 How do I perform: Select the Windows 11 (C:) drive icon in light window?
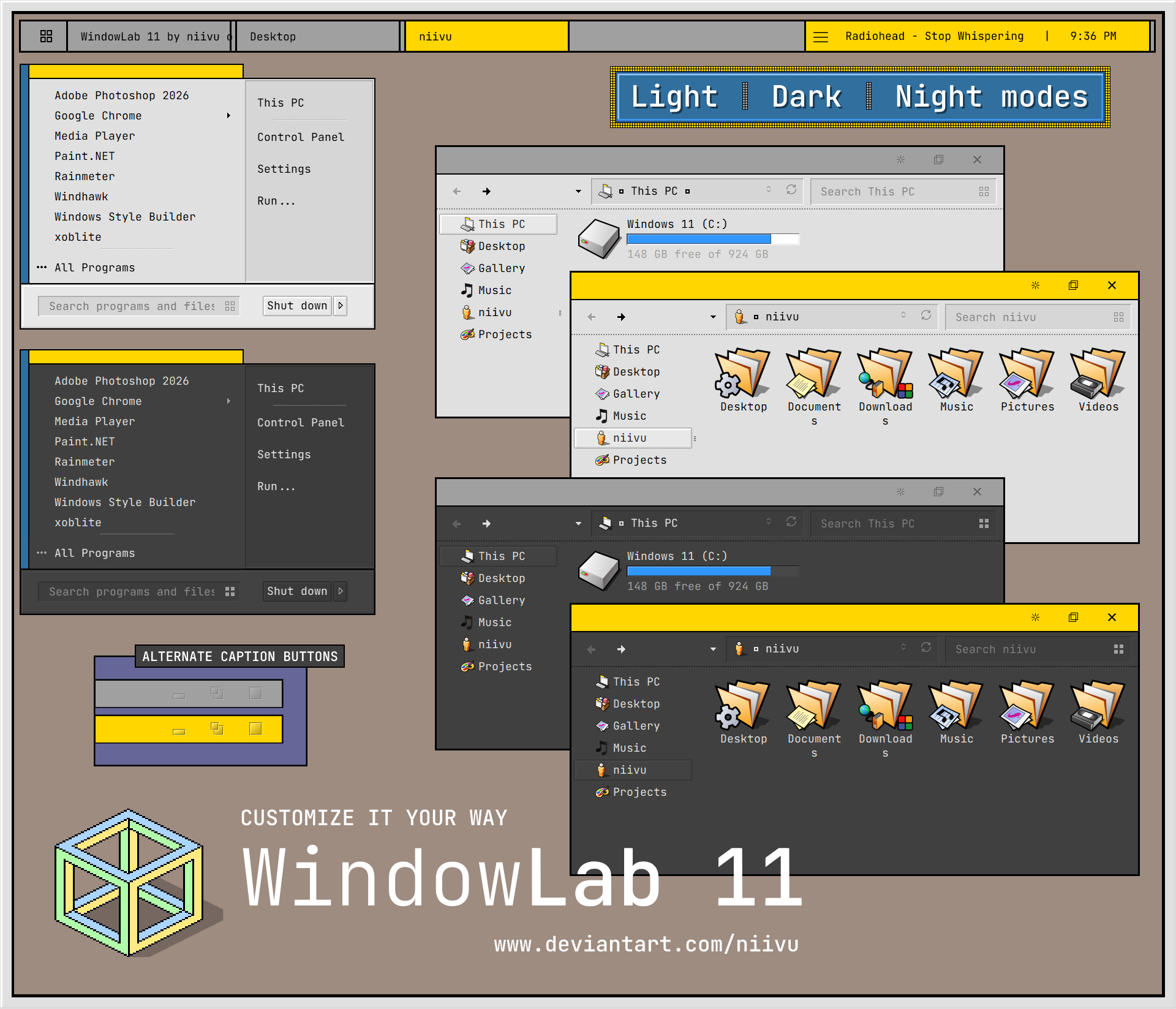[x=599, y=238]
